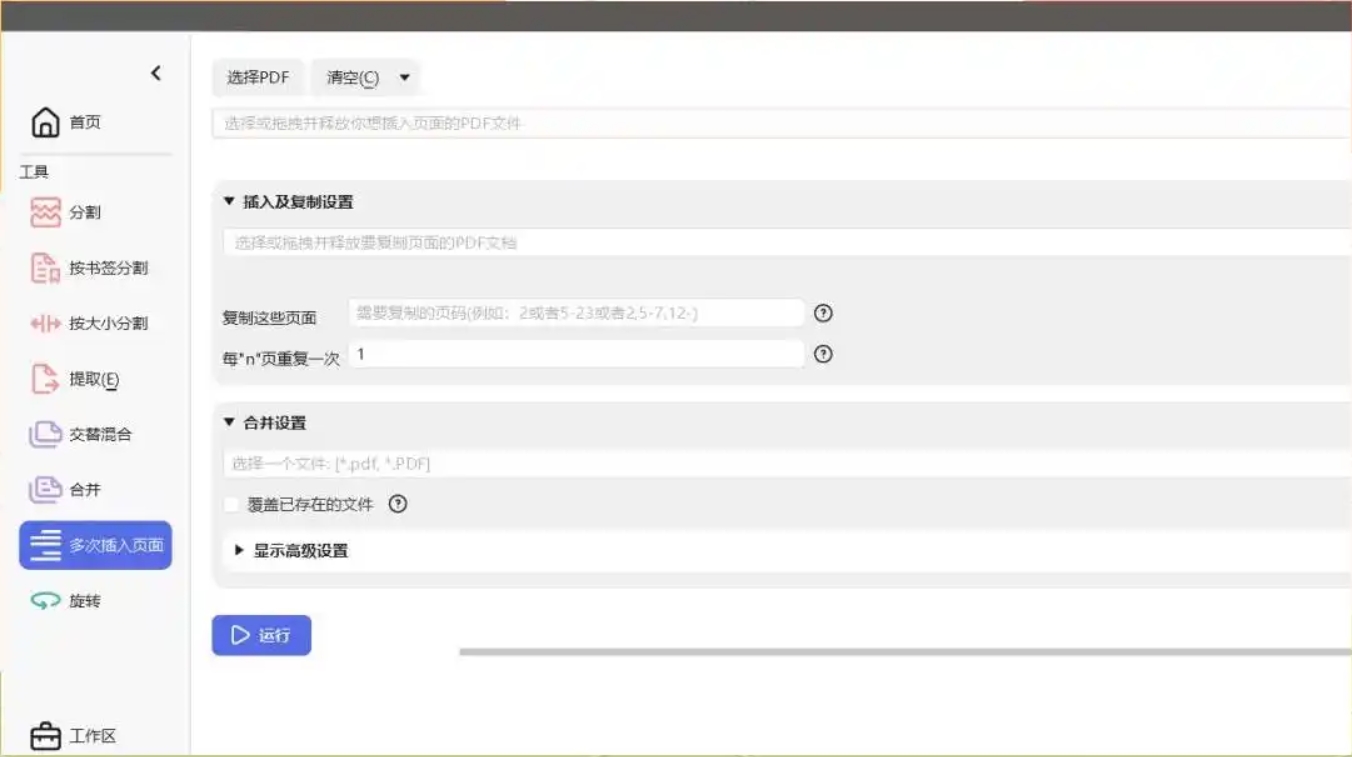Enable the 覆盖已存在的文件 checkbox
1352x757 pixels.
(x=231, y=505)
